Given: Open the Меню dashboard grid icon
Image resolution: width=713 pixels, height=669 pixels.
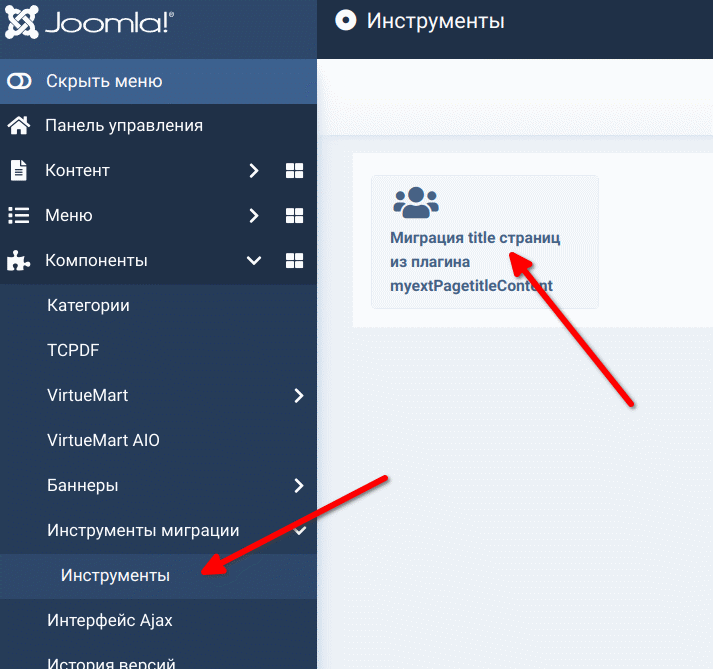Looking at the screenshot, I should (294, 216).
